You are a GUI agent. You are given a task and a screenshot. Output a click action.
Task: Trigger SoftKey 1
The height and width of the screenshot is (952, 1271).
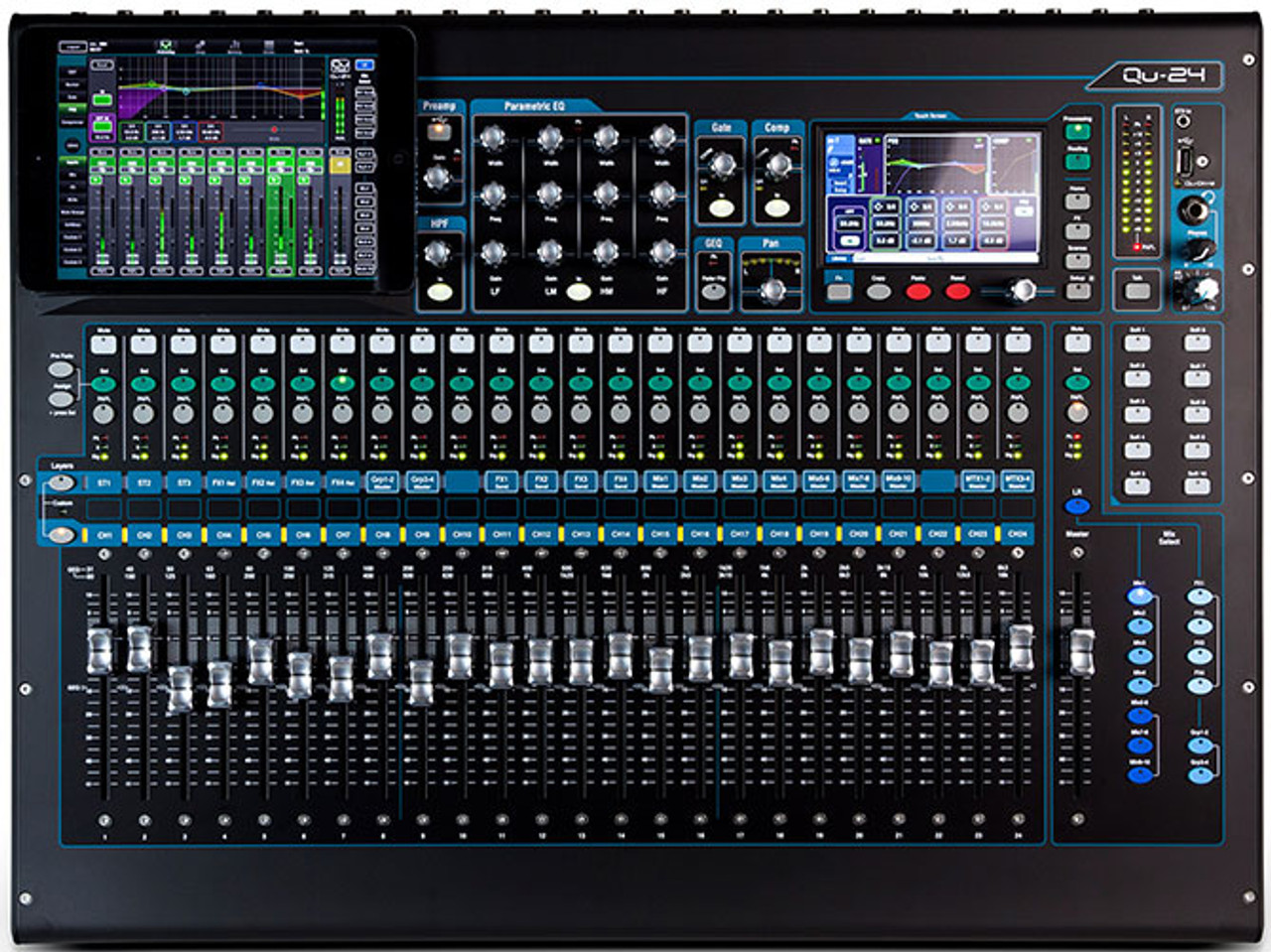[1137, 343]
